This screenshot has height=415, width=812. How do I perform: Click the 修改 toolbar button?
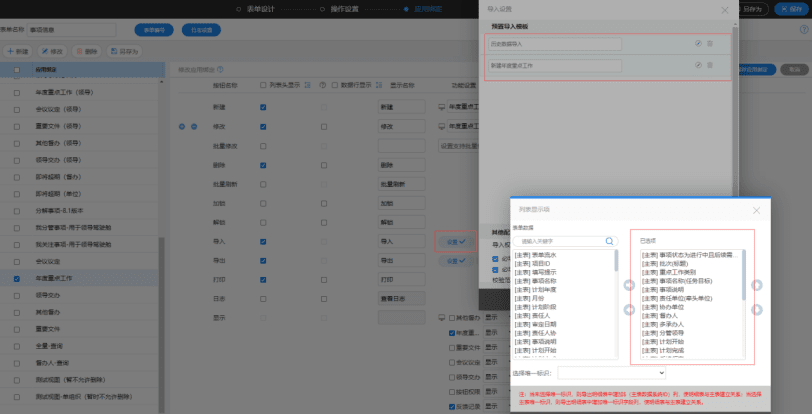(52, 51)
